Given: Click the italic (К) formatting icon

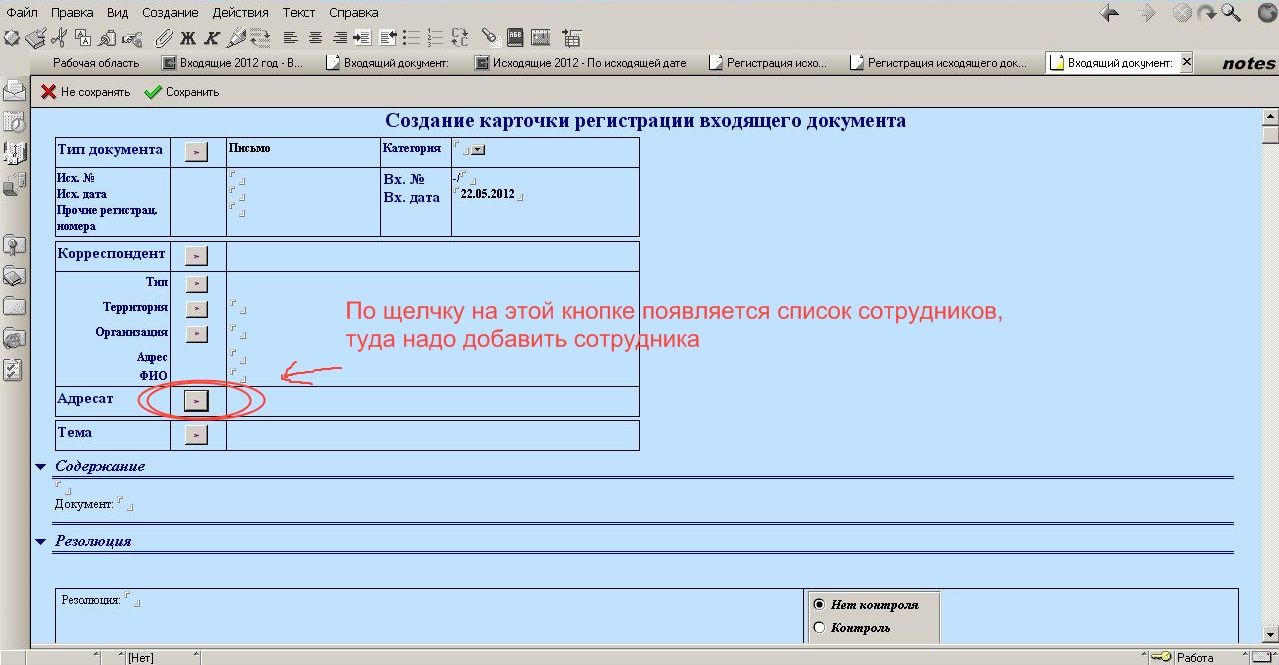Looking at the screenshot, I should (x=212, y=38).
